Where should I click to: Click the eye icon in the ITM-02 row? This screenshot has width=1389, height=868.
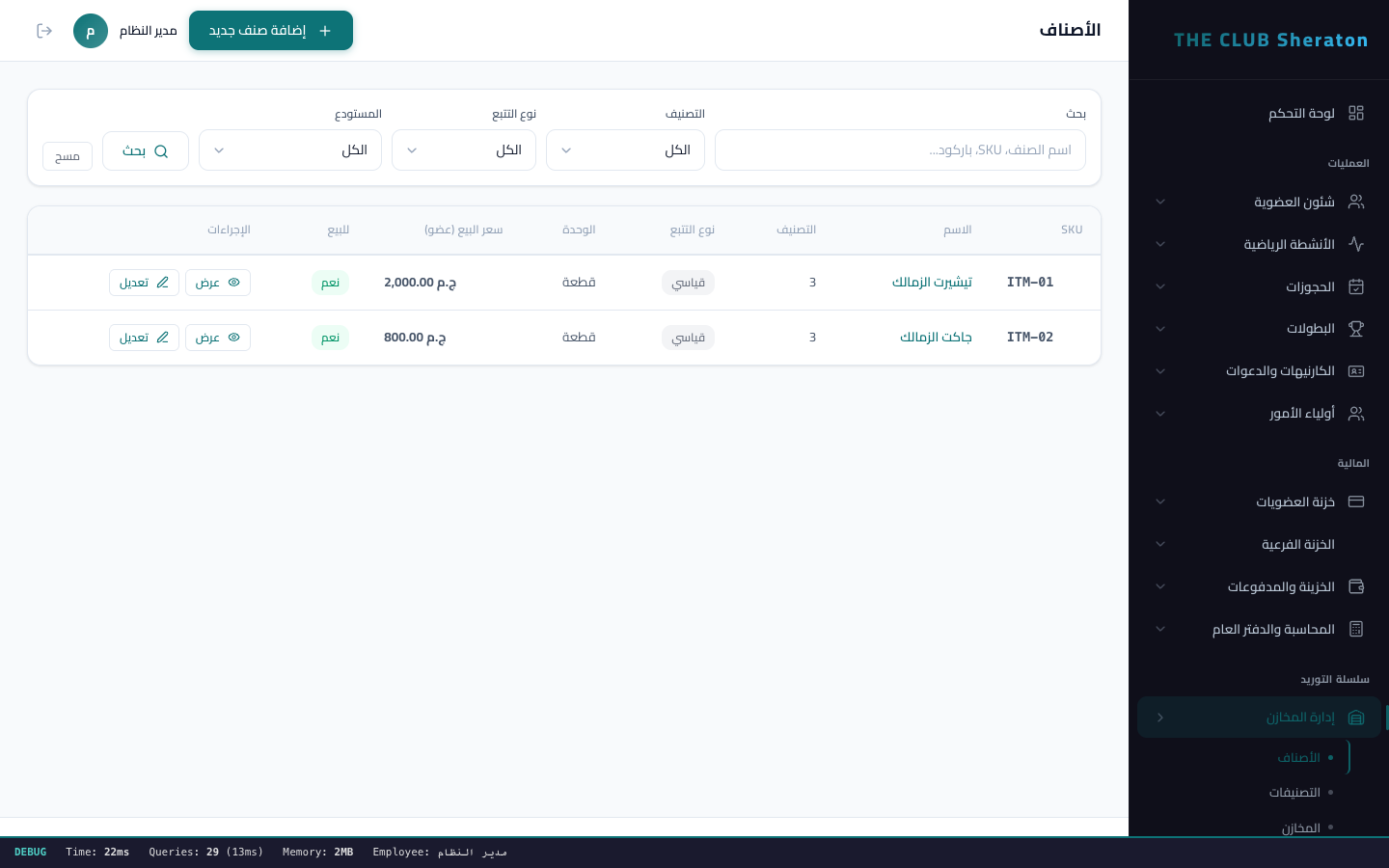click(233, 338)
